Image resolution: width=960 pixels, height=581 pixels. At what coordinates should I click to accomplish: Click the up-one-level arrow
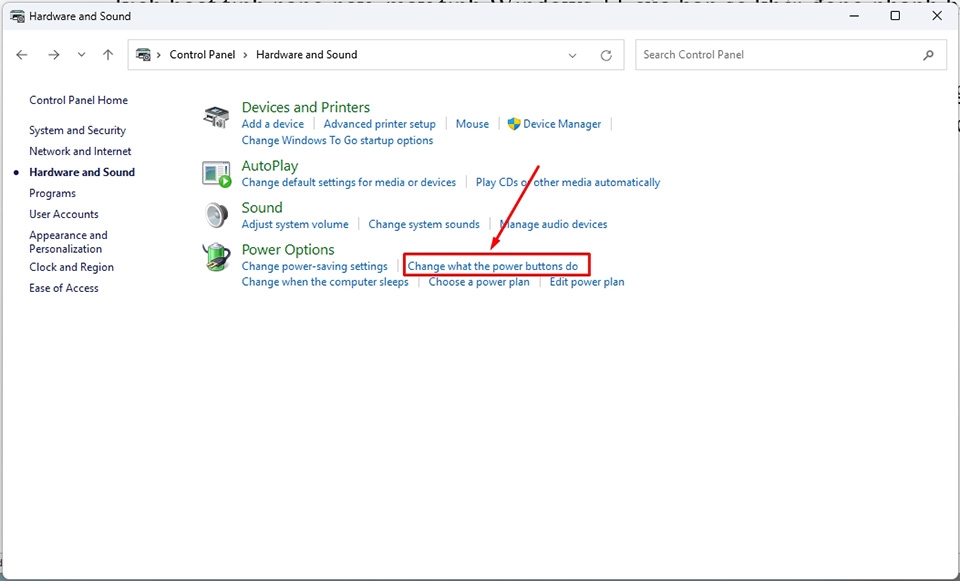(x=108, y=55)
